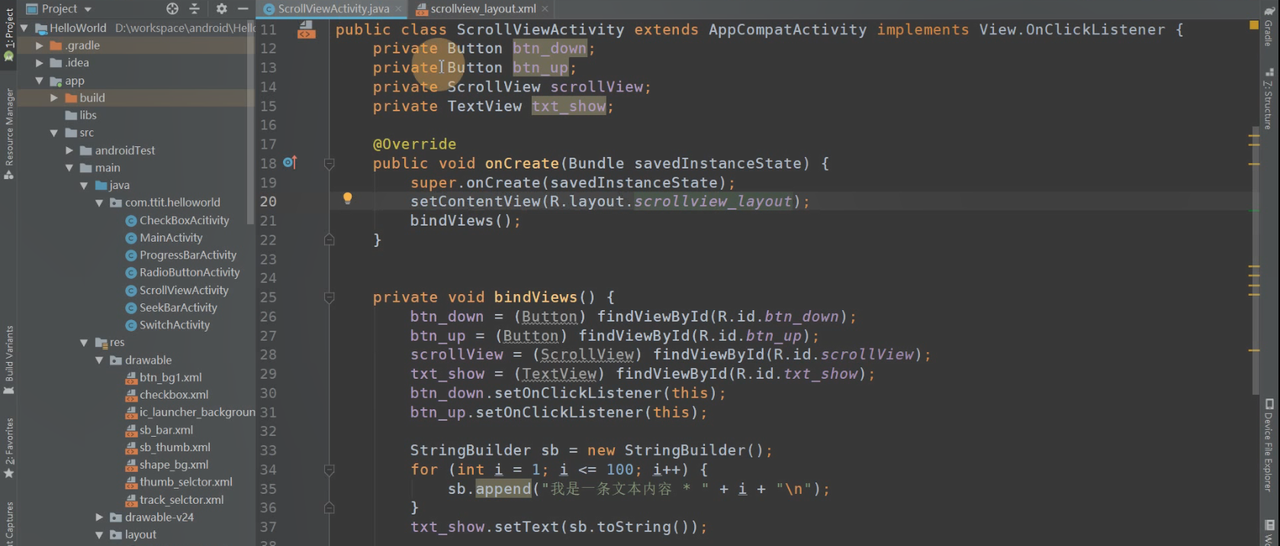Collapse the res folder arrow

point(84,342)
